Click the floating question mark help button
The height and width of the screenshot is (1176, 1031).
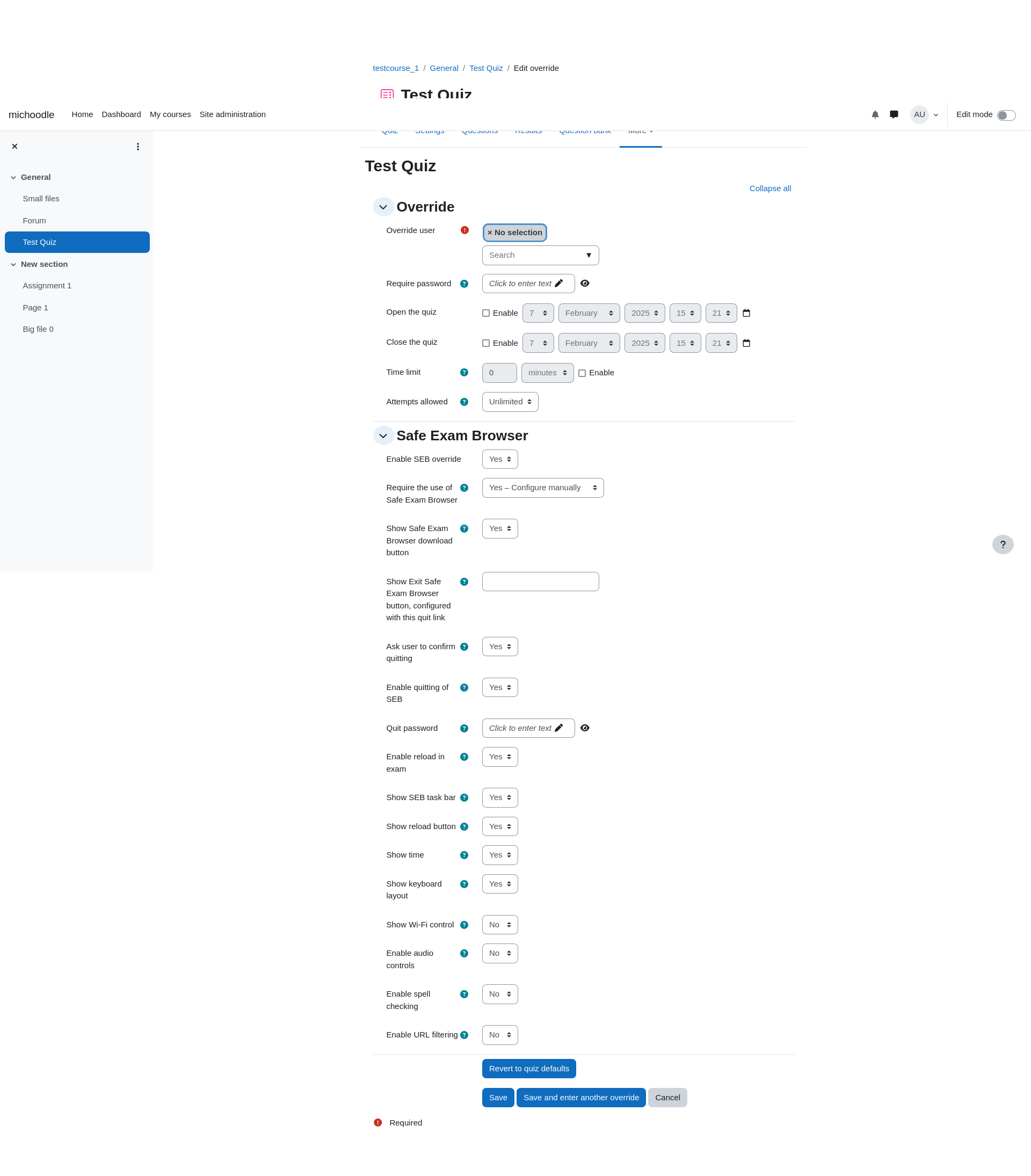click(1003, 545)
